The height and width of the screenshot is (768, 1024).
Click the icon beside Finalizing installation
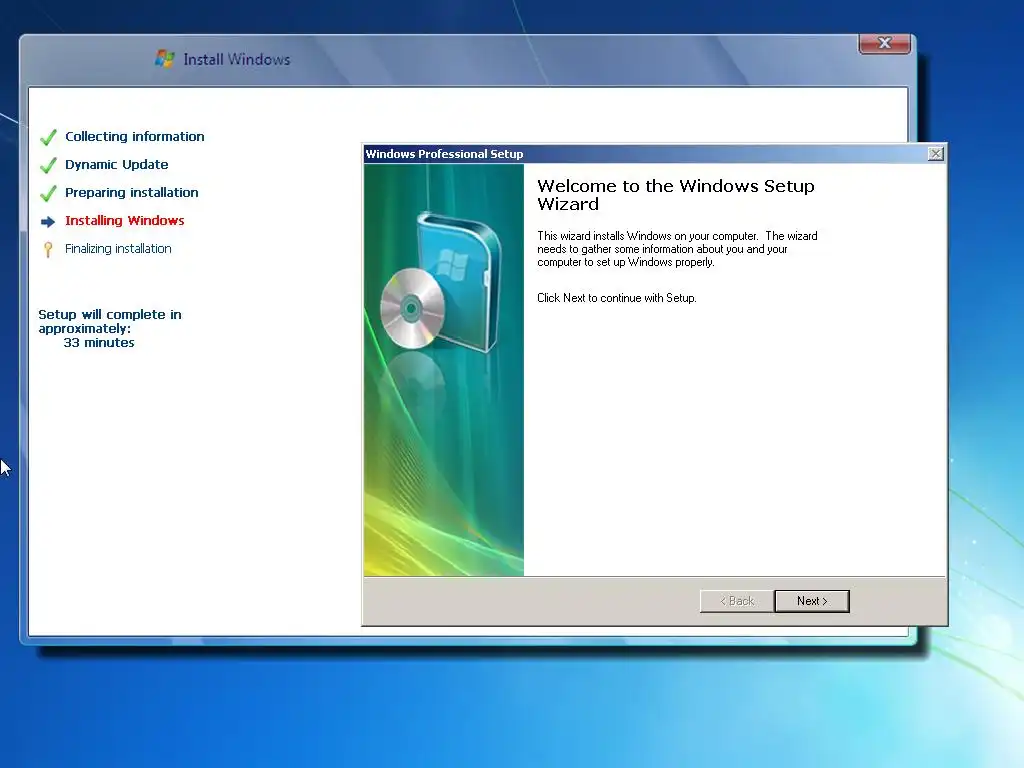48,249
